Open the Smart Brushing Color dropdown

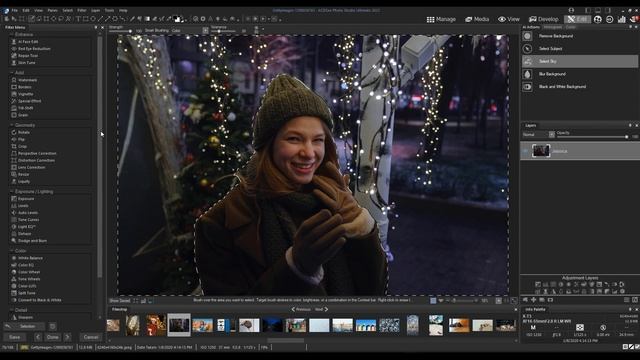click(x=189, y=30)
